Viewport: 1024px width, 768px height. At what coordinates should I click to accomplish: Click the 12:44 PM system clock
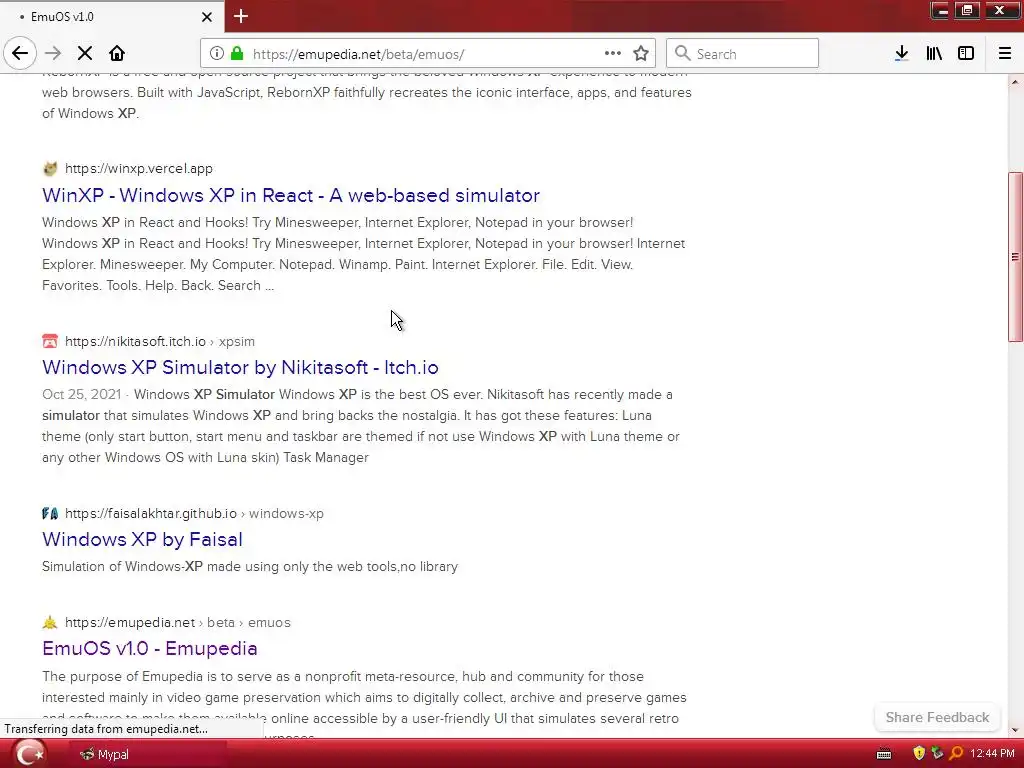(993, 754)
